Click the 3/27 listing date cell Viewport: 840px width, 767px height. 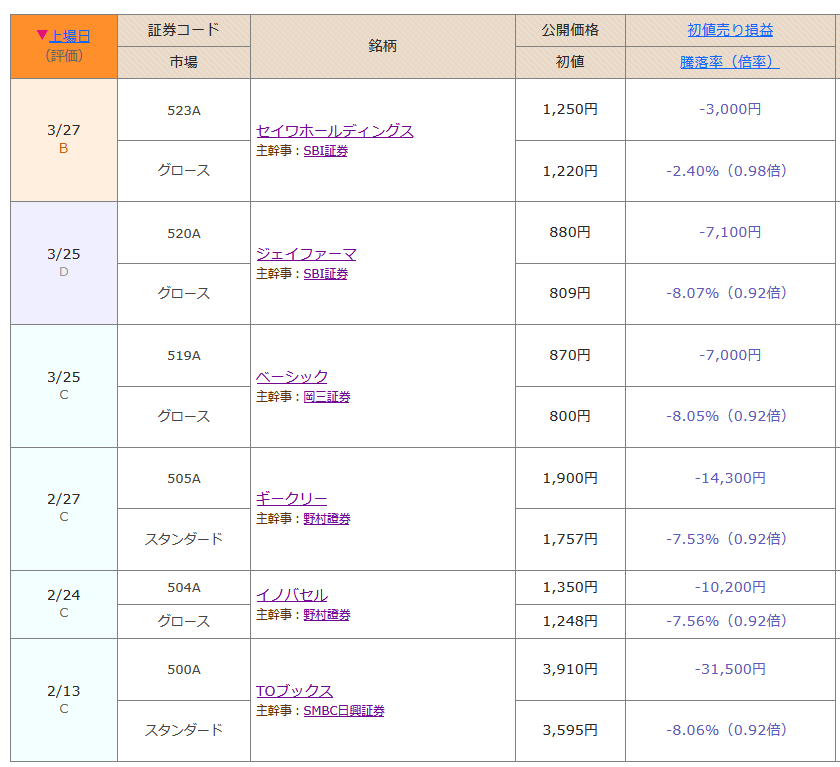[64, 140]
